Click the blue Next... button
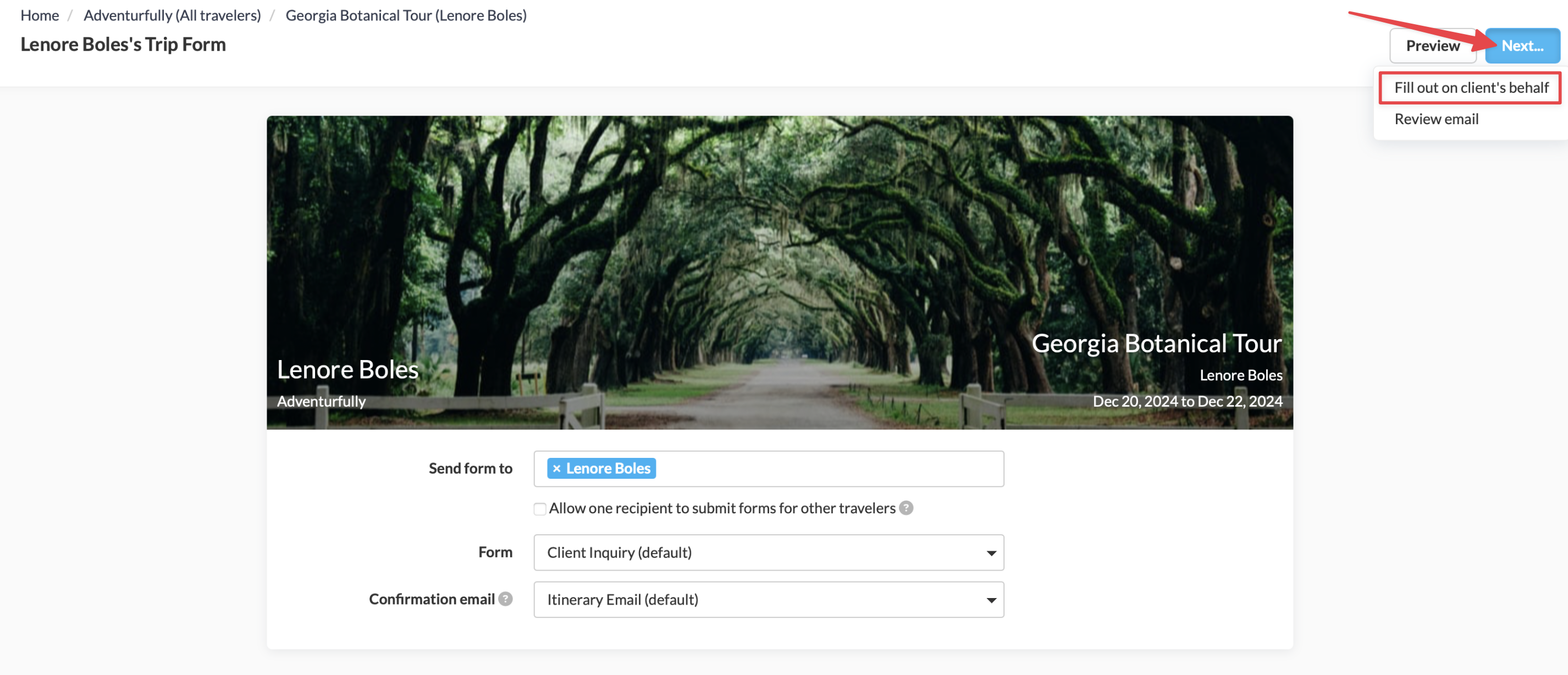 pos(1522,46)
